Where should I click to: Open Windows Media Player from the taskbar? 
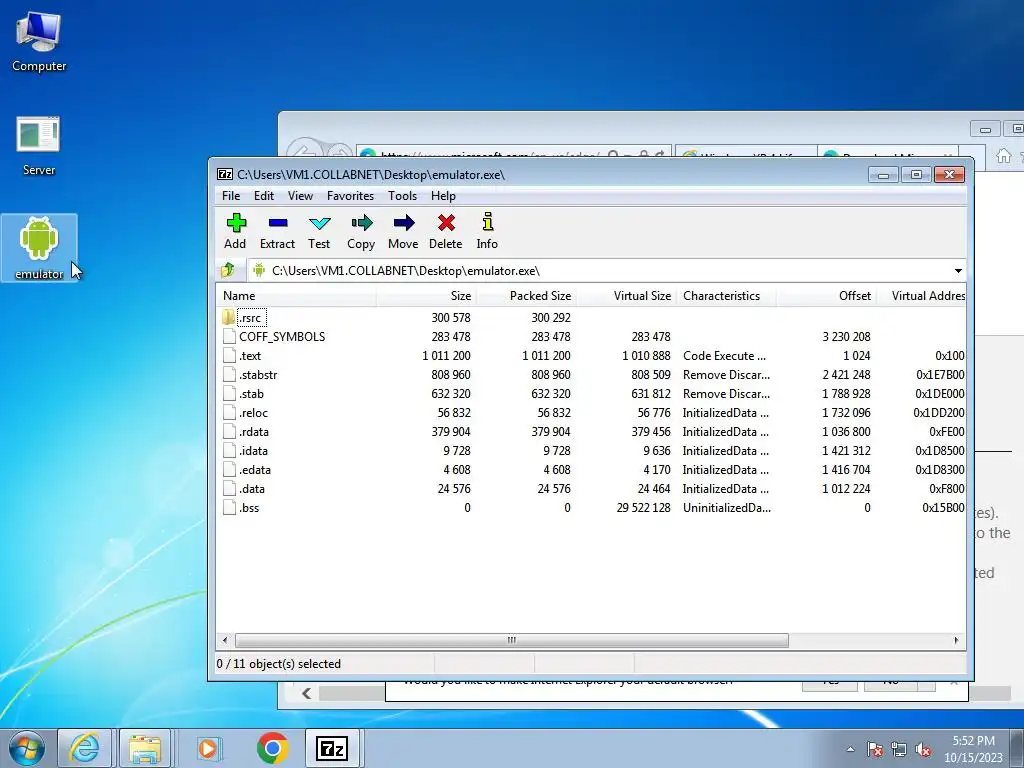208,748
